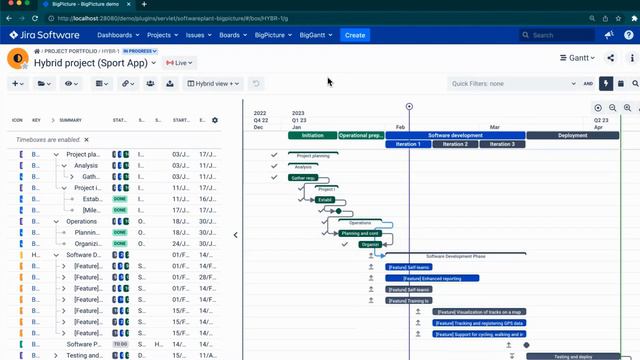This screenshot has width=640, height=360.
Task: Click the Deployment timebox bar
Action: (573, 135)
